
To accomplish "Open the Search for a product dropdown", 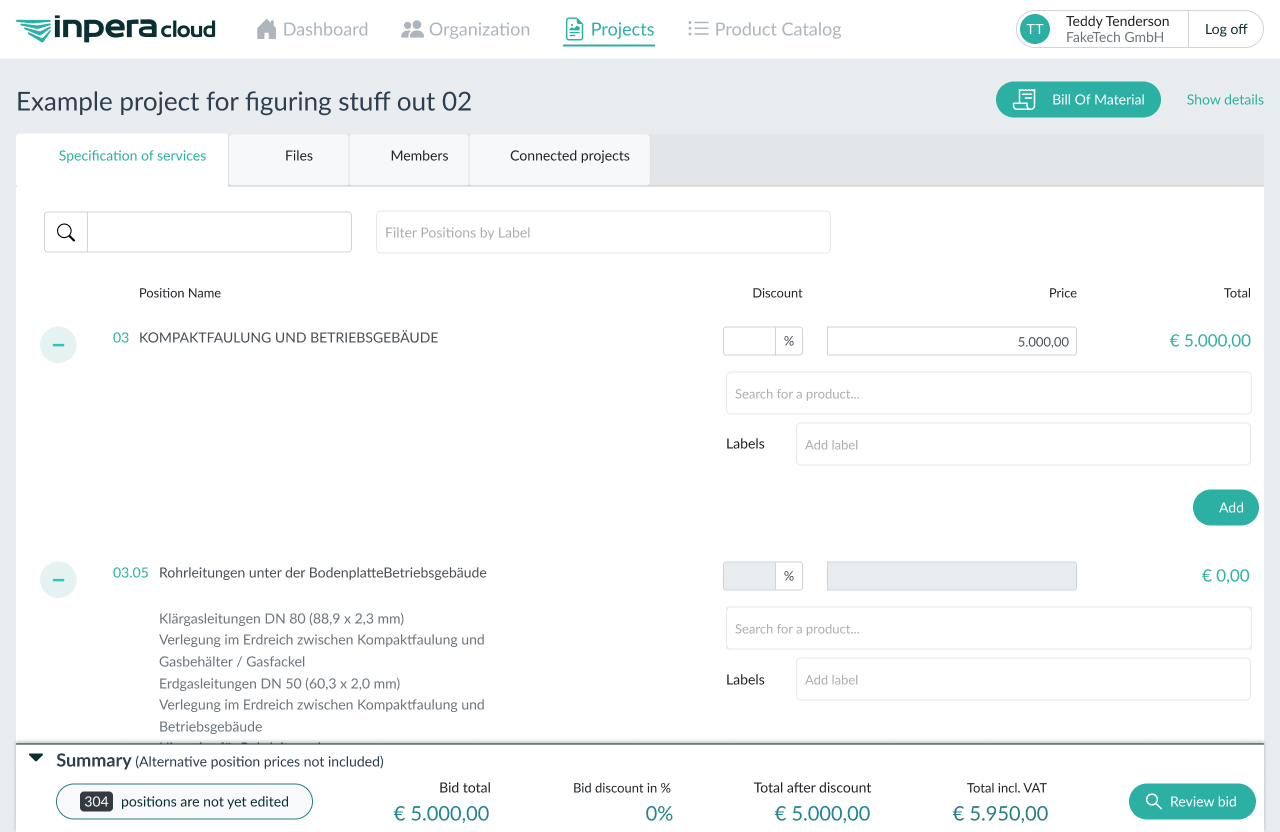I will [988, 392].
